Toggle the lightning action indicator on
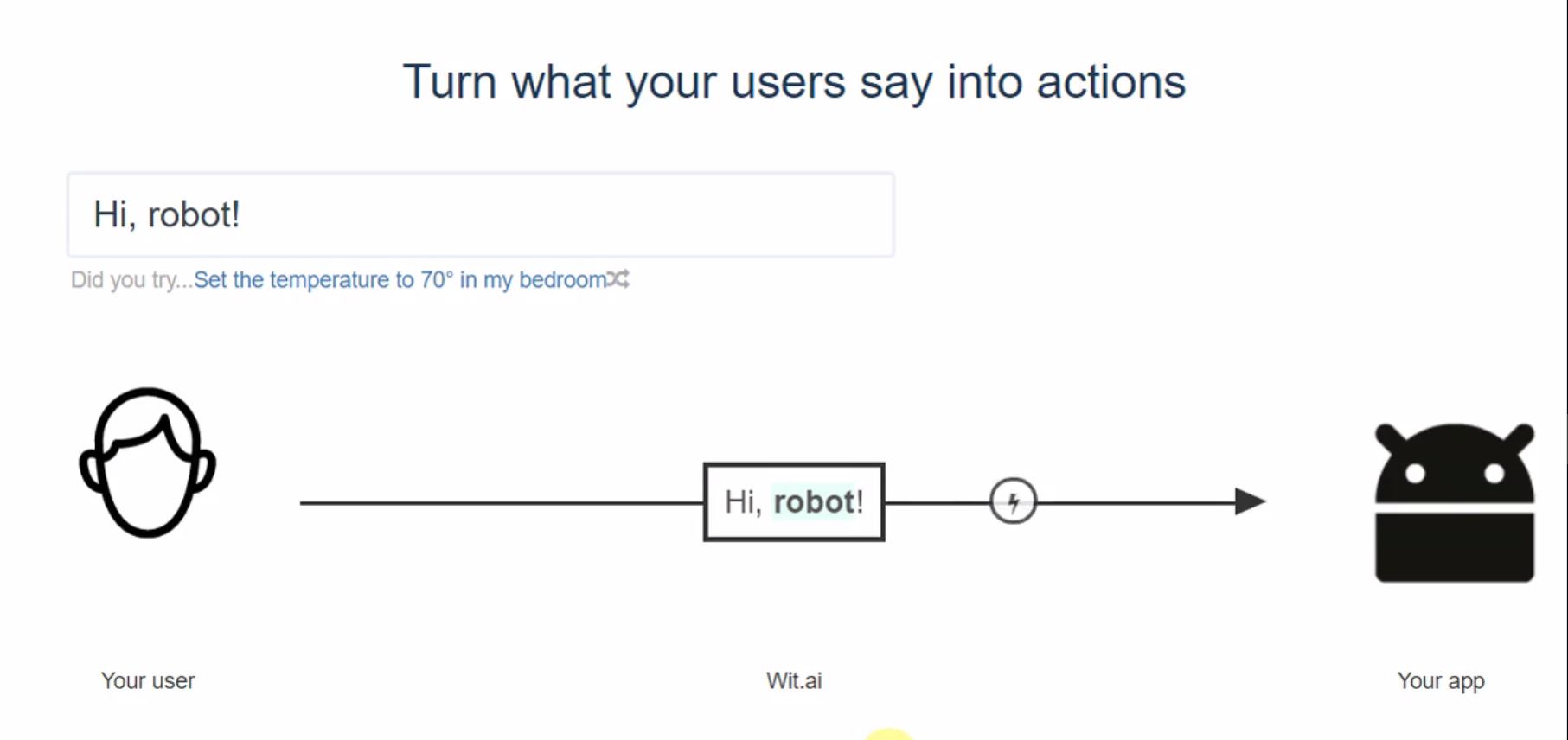1568x740 pixels. click(1012, 501)
